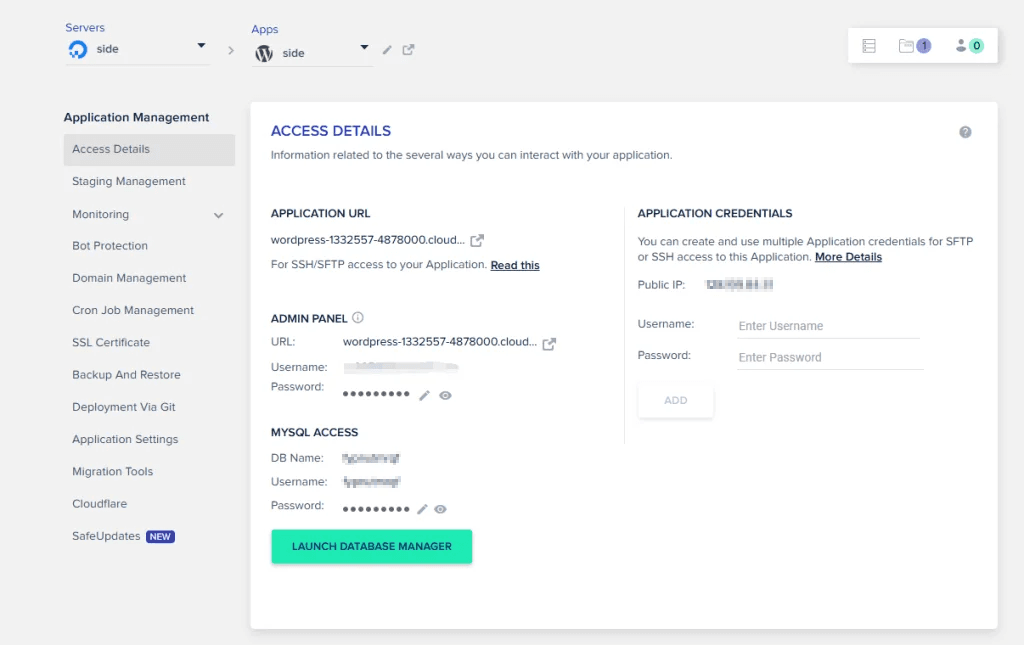Open Application URL external link icon
1024x645 pixels.
point(477,240)
